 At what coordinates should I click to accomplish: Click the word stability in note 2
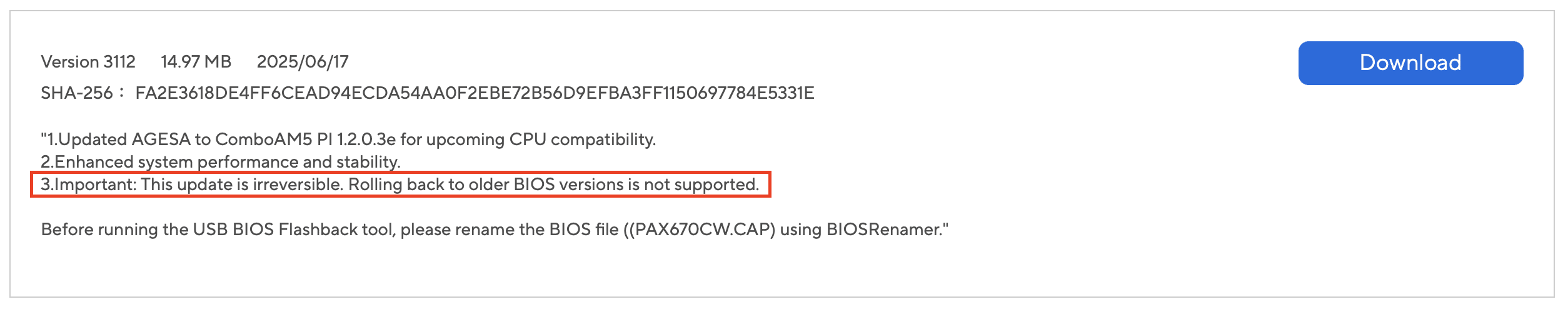coord(368,162)
